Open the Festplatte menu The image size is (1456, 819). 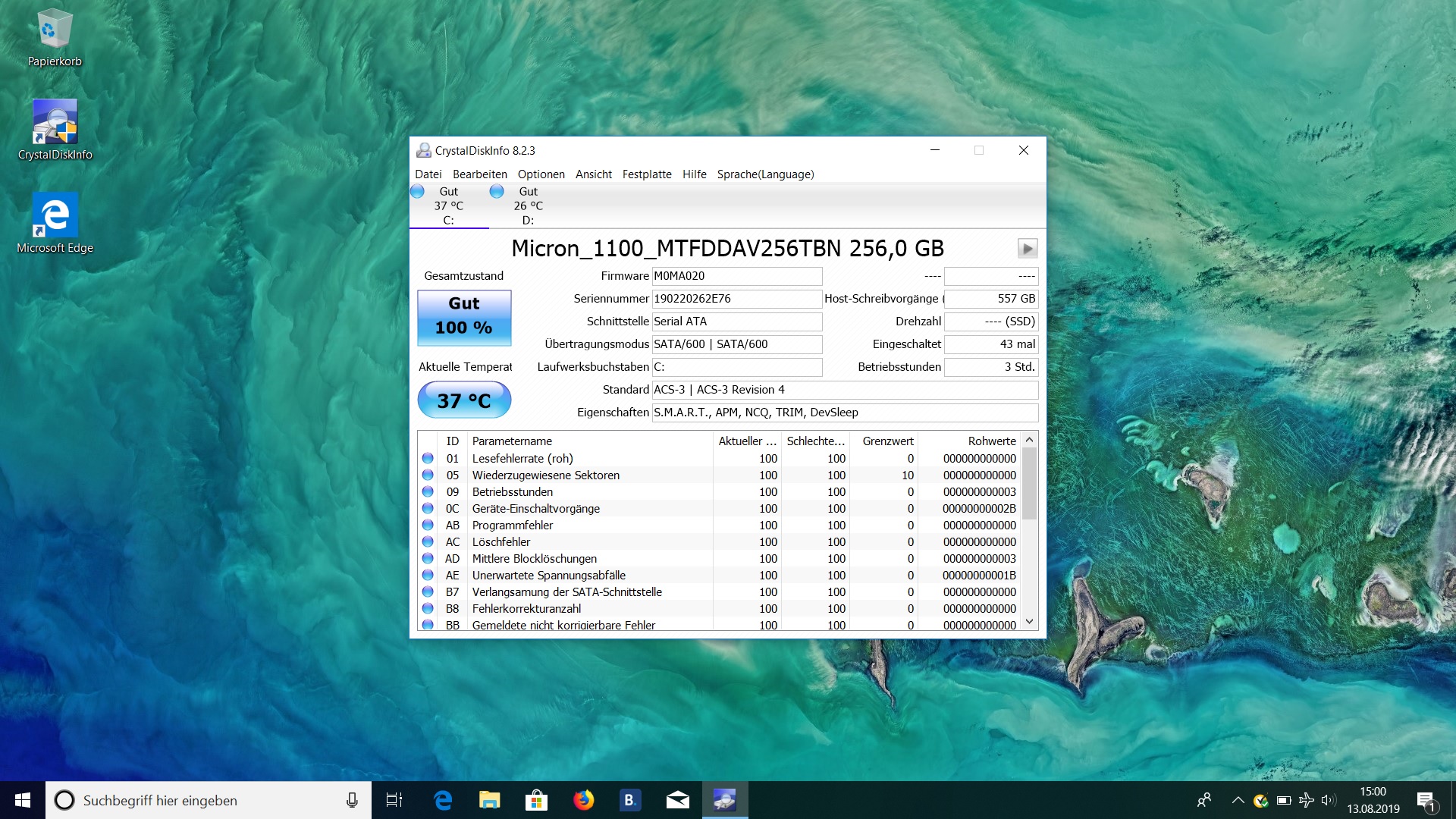point(646,174)
